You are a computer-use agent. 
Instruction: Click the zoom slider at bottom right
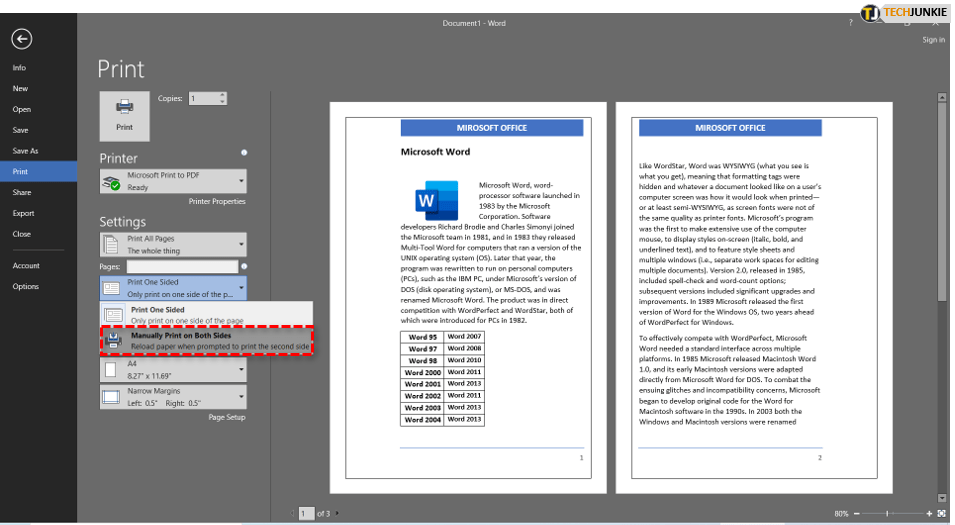pos(890,513)
